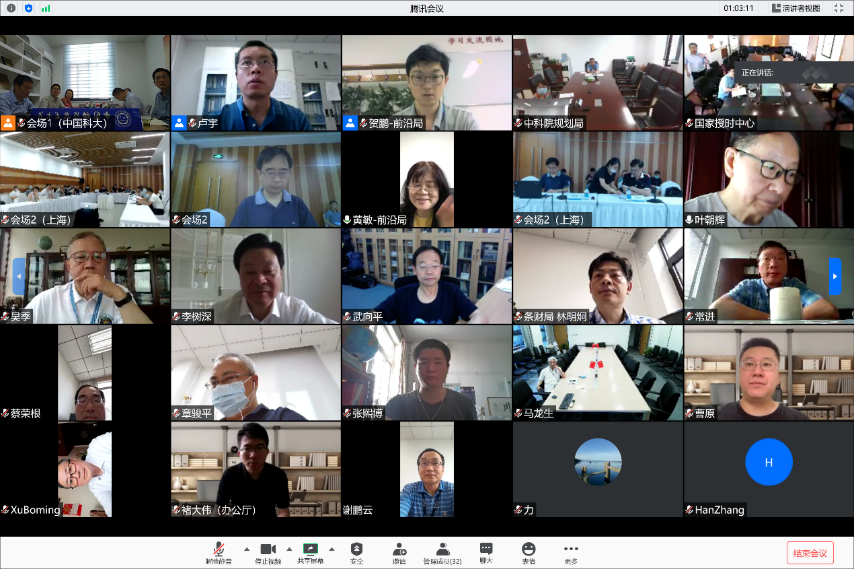Image resolution: width=854 pixels, height=569 pixels.
Task: Go to next page of participants
Action: 835,277
